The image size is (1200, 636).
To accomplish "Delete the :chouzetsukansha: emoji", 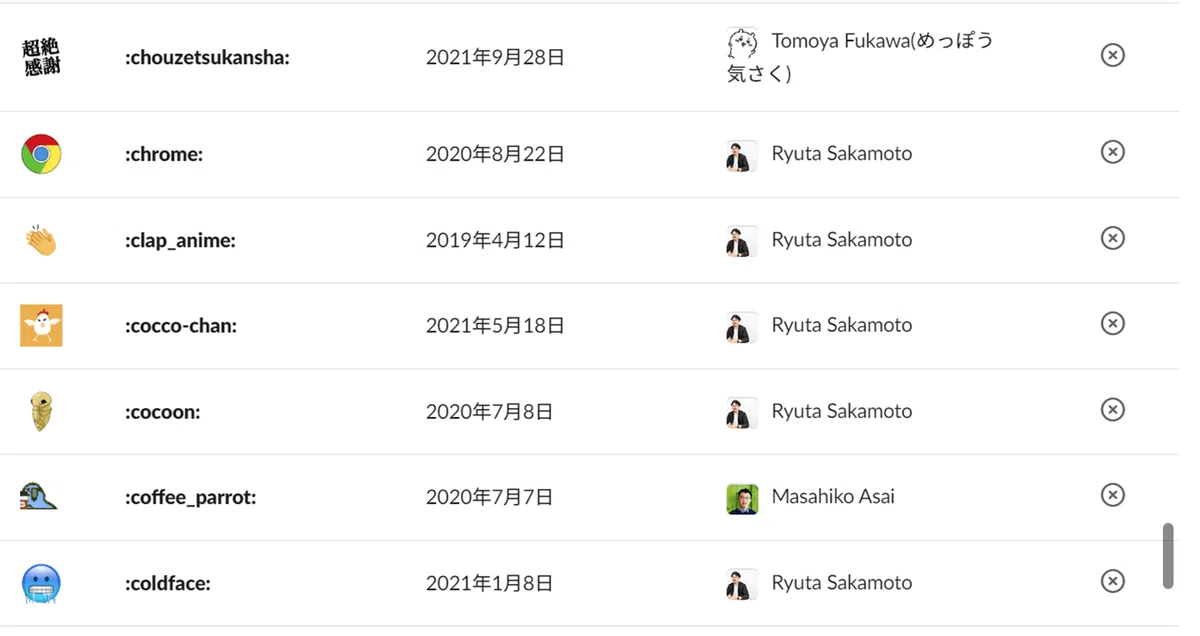I will (x=1112, y=55).
